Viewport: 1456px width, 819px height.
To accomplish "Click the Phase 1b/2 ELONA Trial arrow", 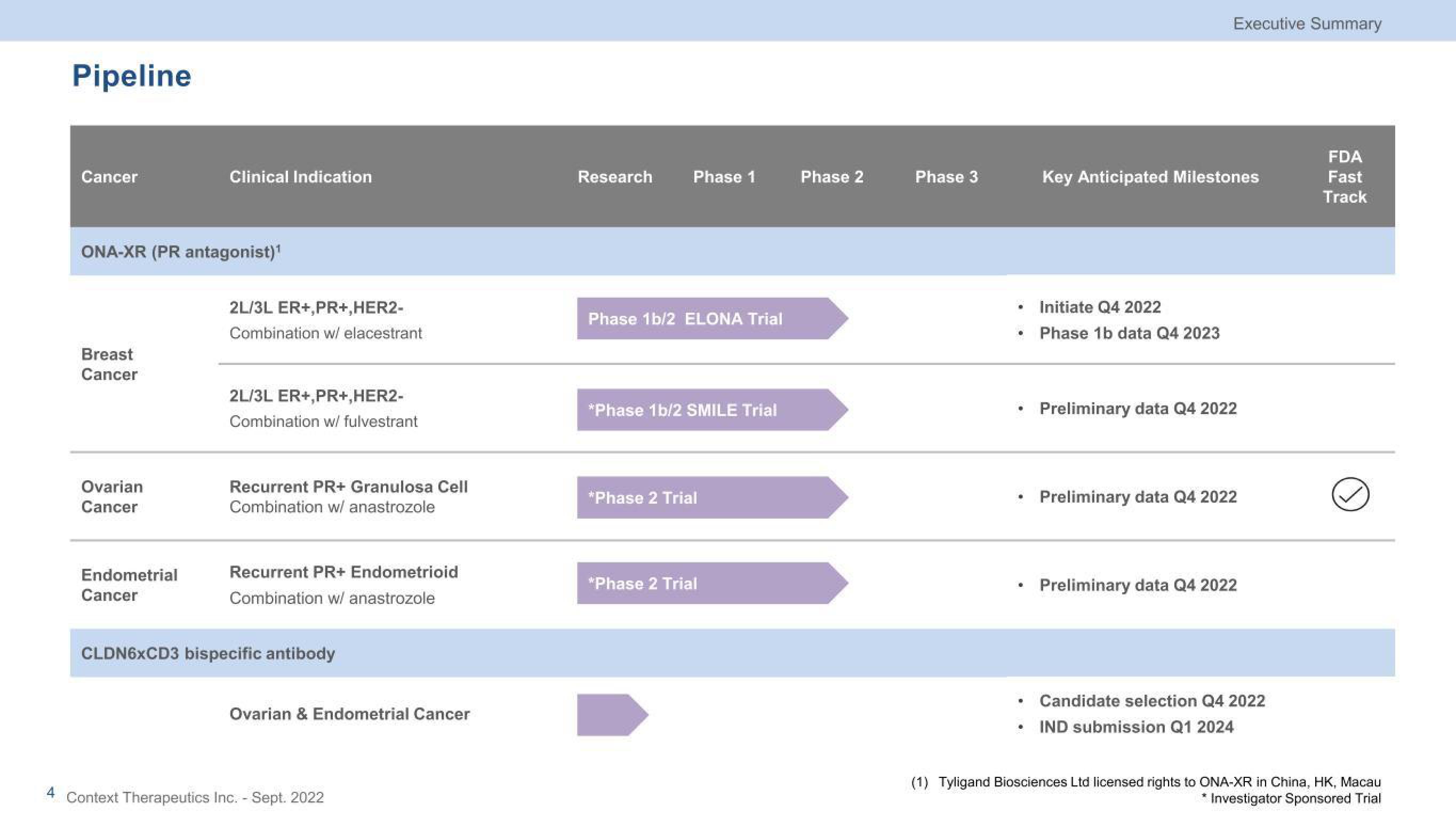I will pyautogui.click(x=712, y=319).
